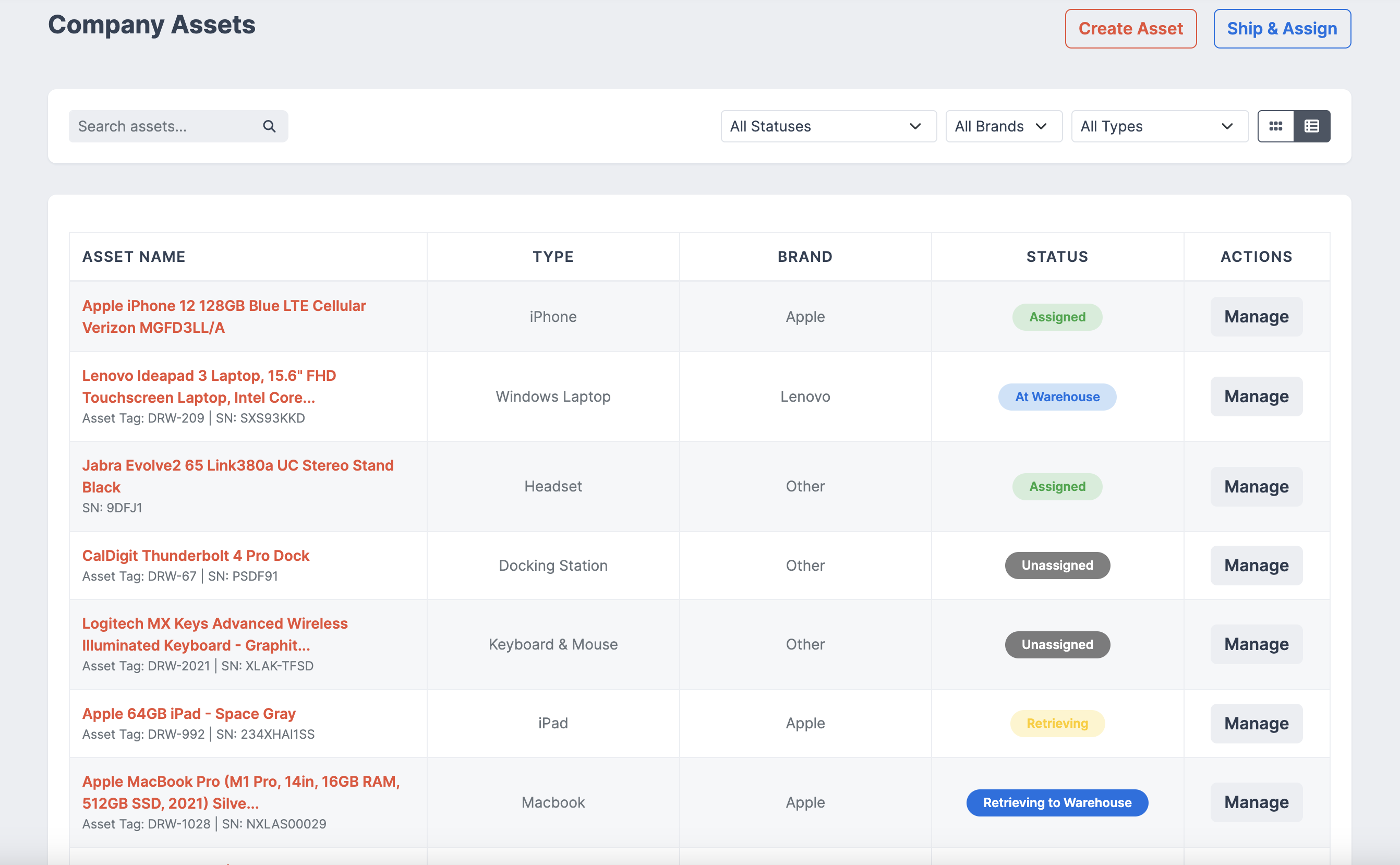The image size is (1400, 865).
Task: Click the Keyboard & Mouse type cell
Action: (553, 644)
